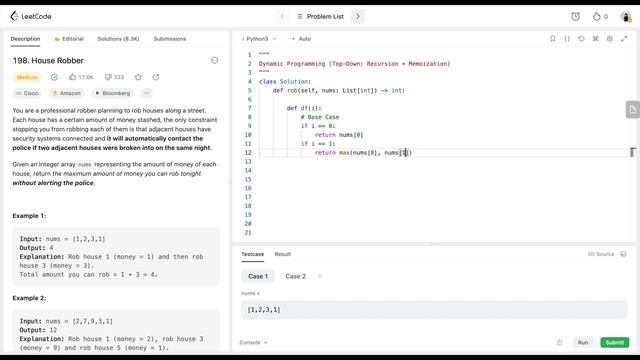The width and height of the screenshot is (640, 360).
Task: Open the Auto dropdown in editor
Action: pos(302,39)
